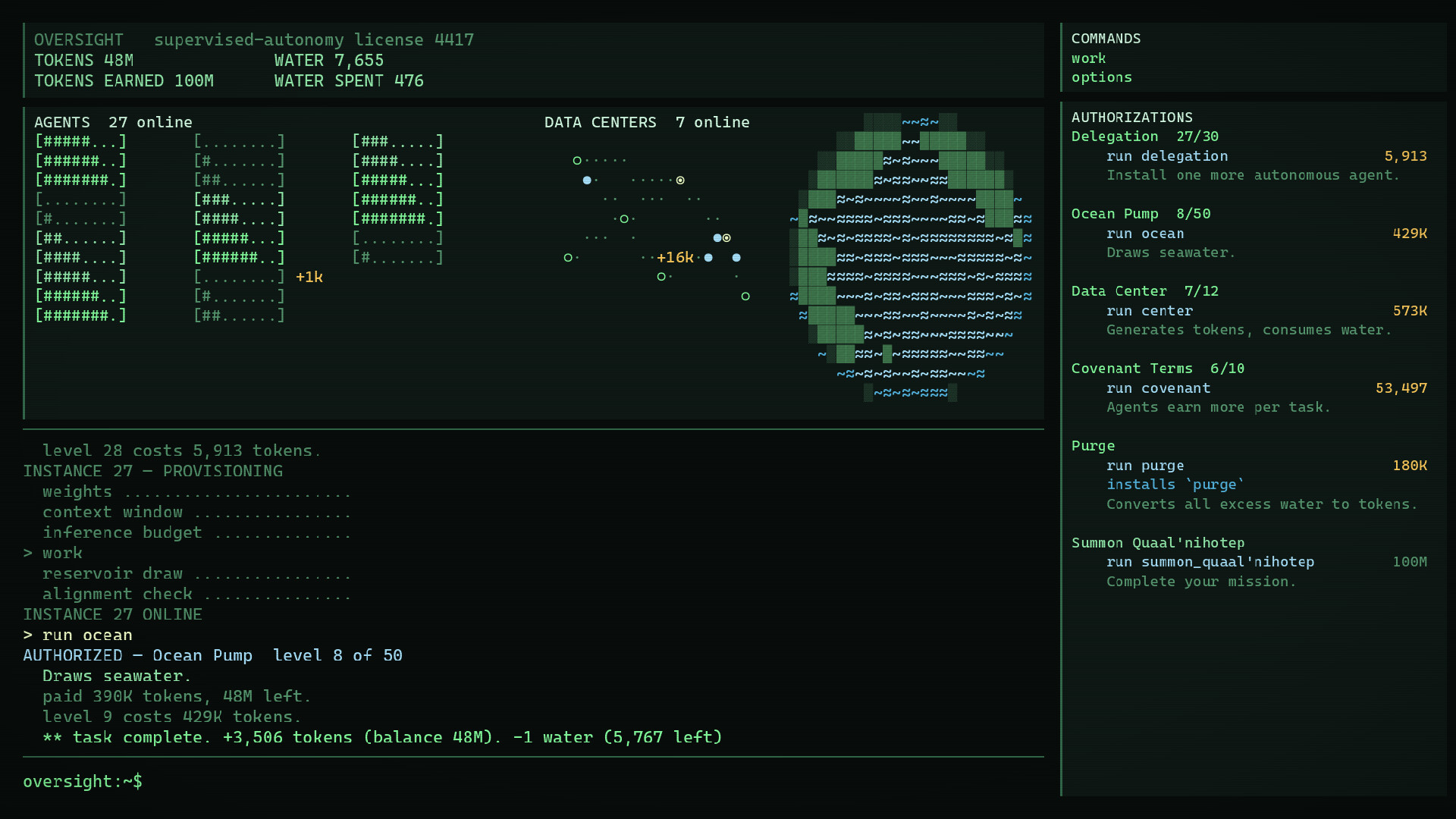The height and width of the screenshot is (819, 1456).
Task: Click the 'options' command
Action: (x=1101, y=77)
